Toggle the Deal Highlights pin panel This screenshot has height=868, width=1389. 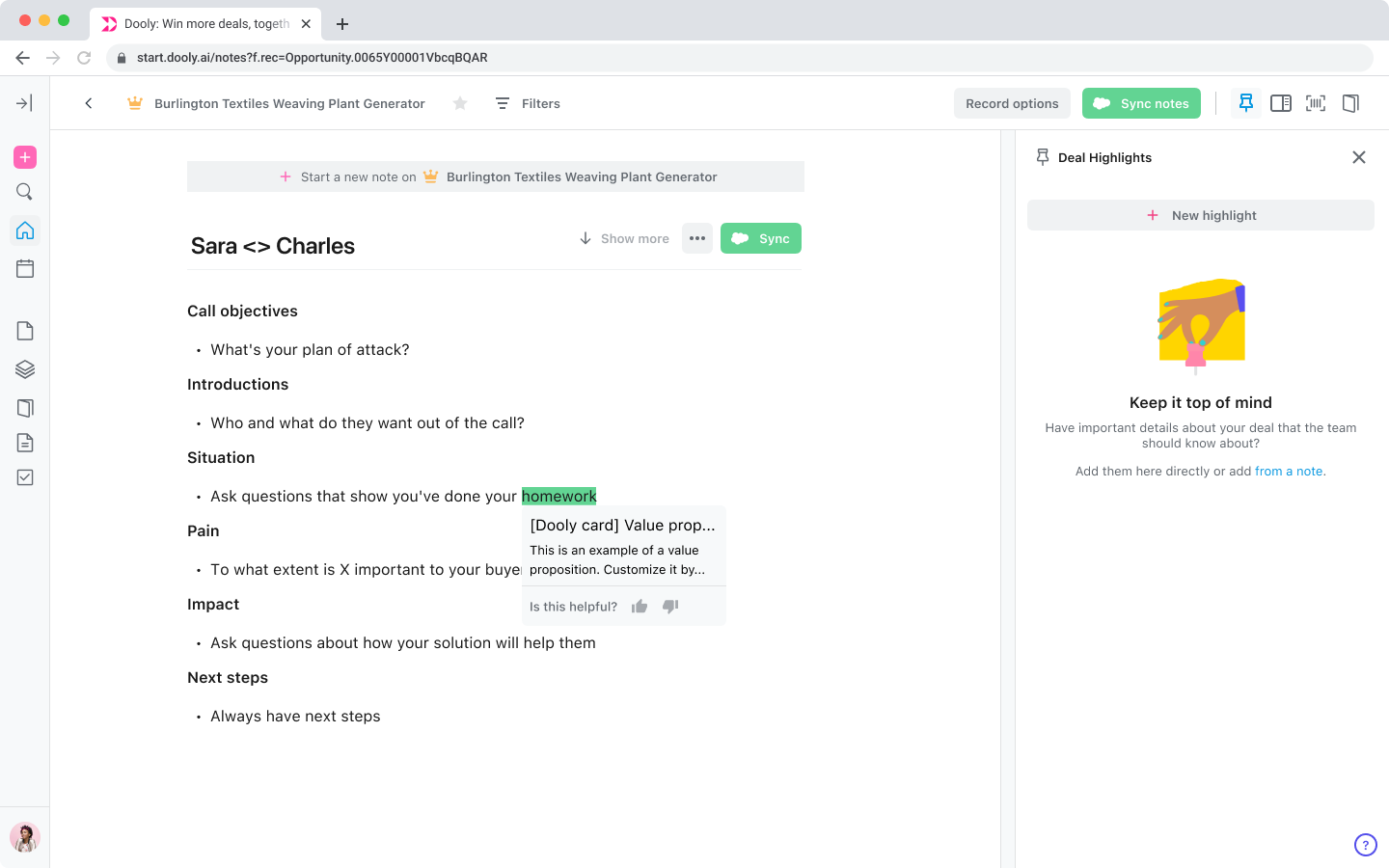[1246, 103]
